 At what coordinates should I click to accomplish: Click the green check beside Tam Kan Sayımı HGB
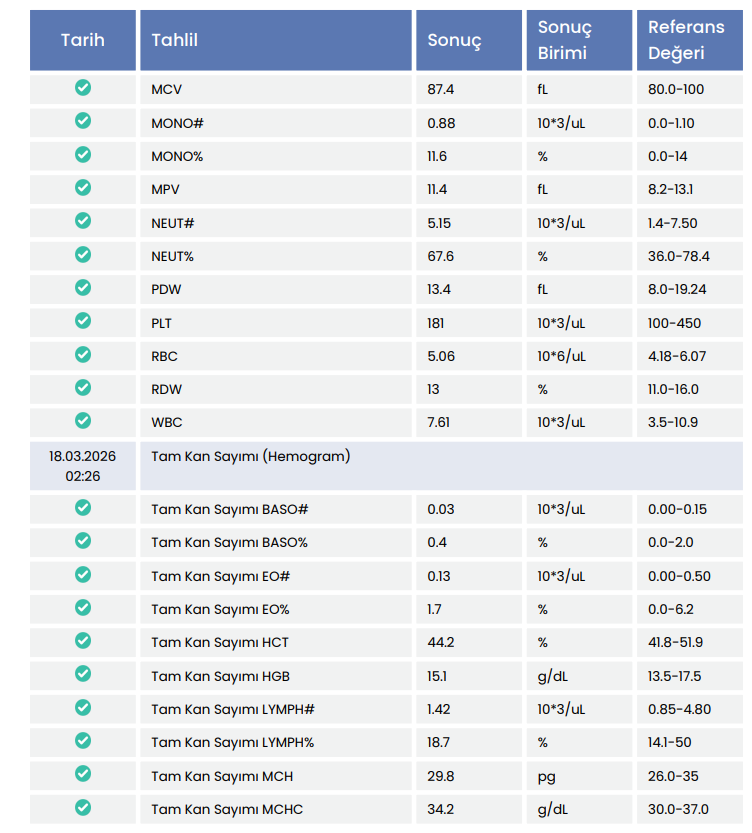pos(83,675)
